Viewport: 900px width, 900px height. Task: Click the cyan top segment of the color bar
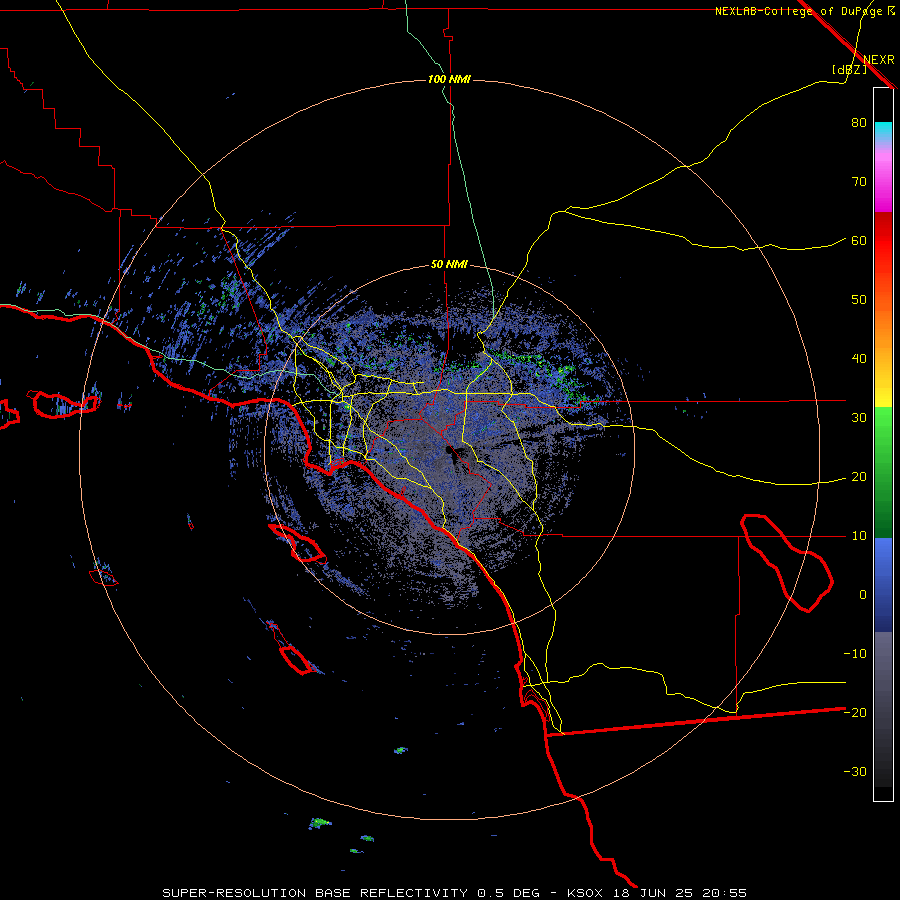coord(883,131)
